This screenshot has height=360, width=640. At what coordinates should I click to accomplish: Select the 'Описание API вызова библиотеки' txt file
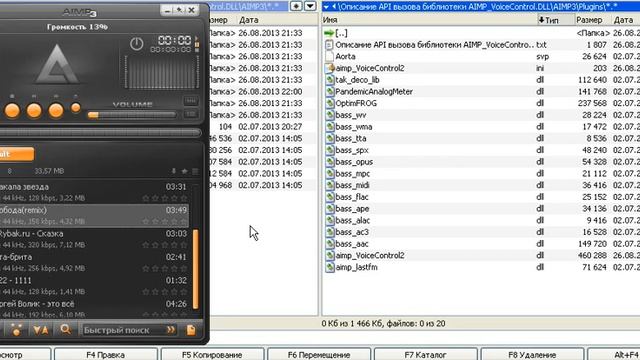click(434, 45)
